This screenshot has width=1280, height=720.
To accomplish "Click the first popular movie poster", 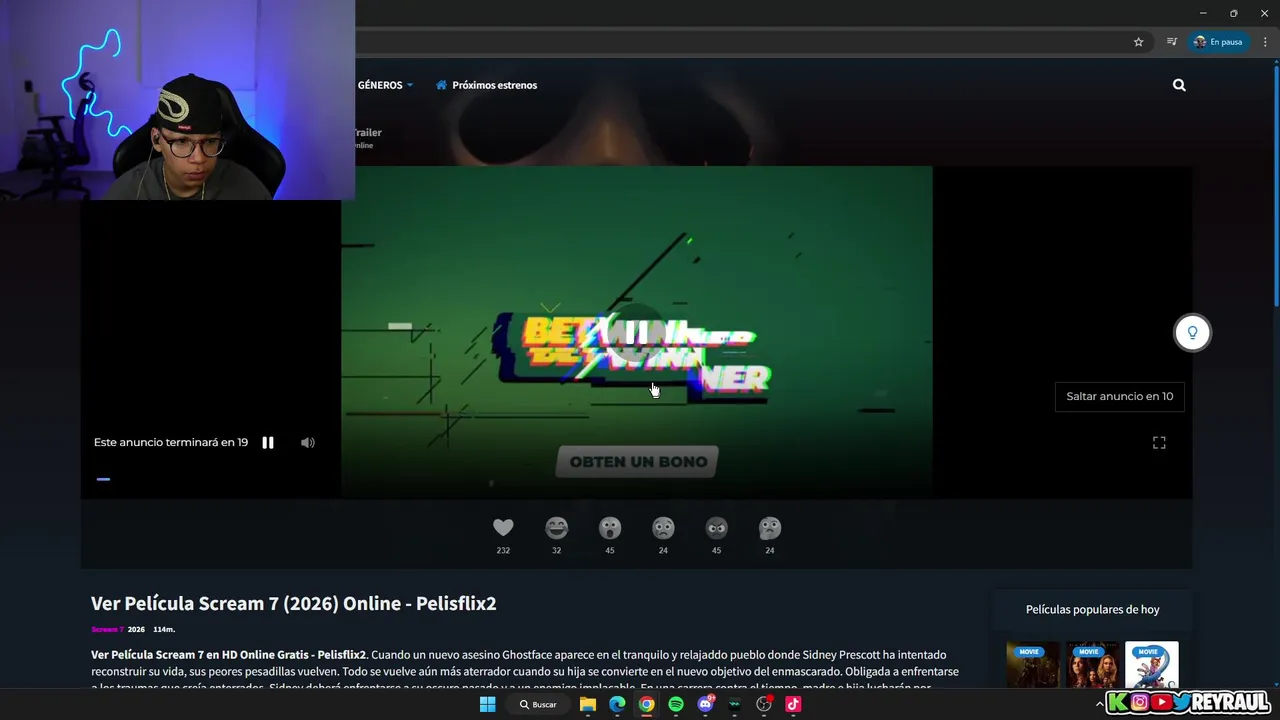I will (1033, 665).
